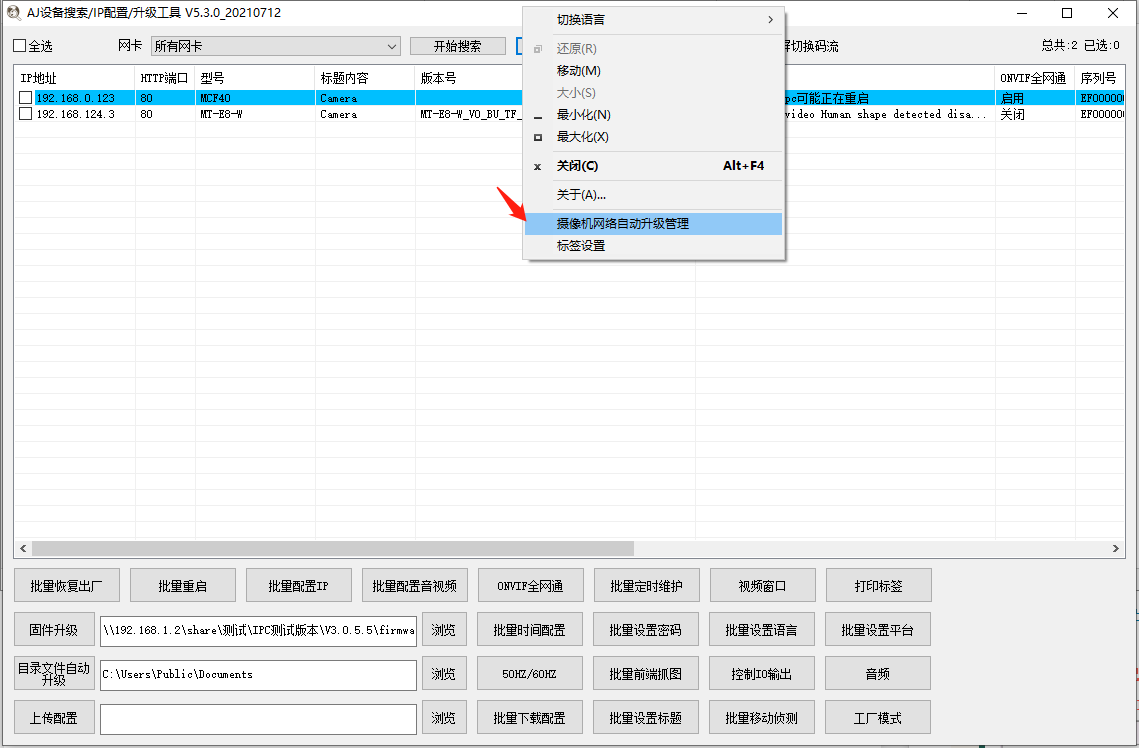Select 摄像机网络自动升级管理 from the context menu
The width and height of the screenshot is (1139, 748).
tap(654, 223)
